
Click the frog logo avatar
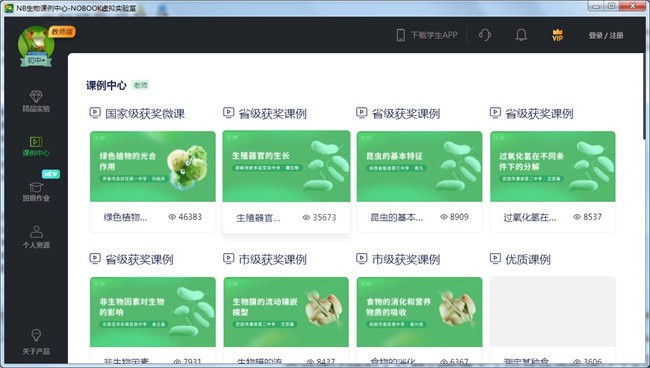click(x=36, y=41)
